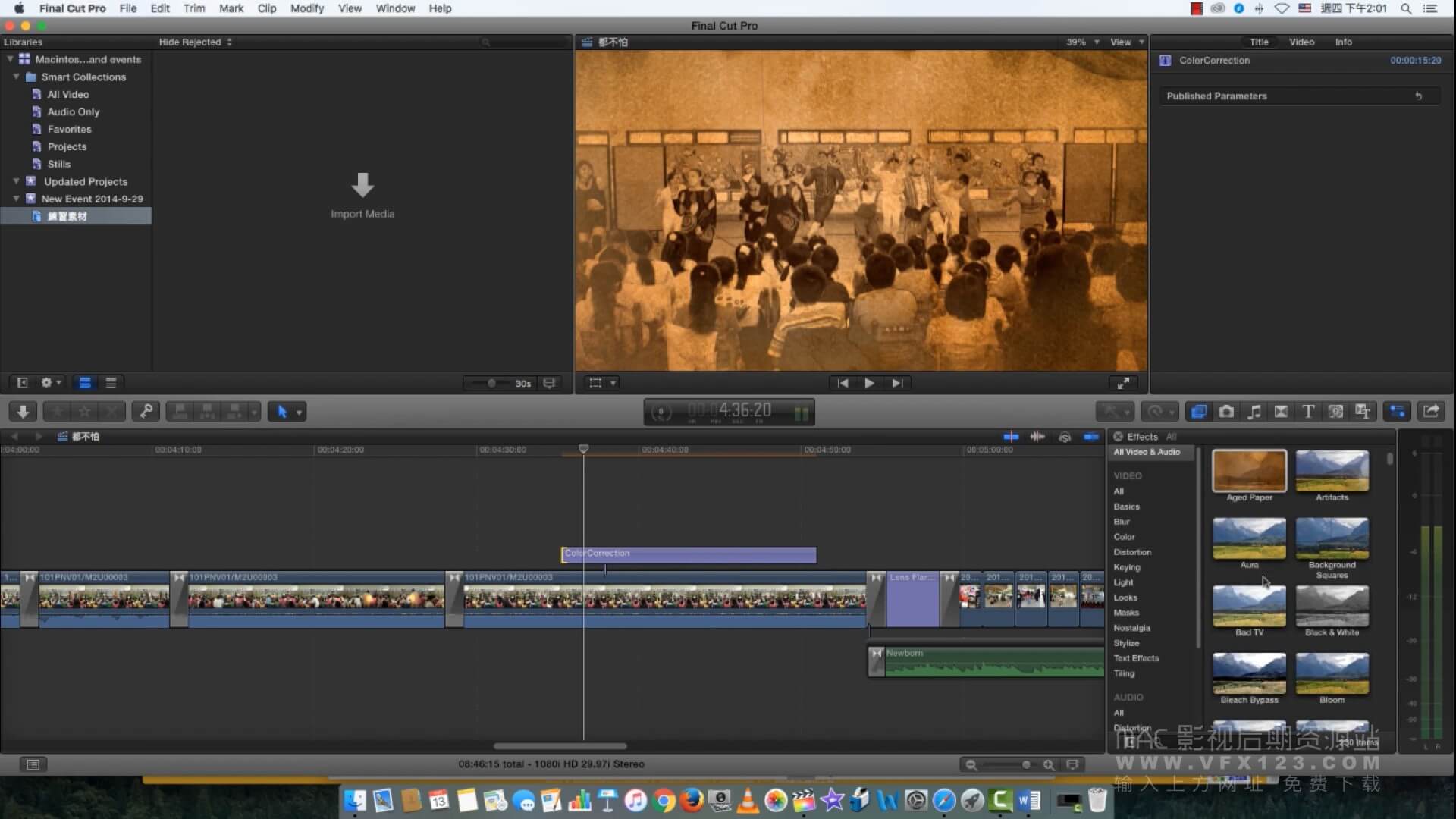Open the Edit menu

pyautogui.click(x=160, y=8)
